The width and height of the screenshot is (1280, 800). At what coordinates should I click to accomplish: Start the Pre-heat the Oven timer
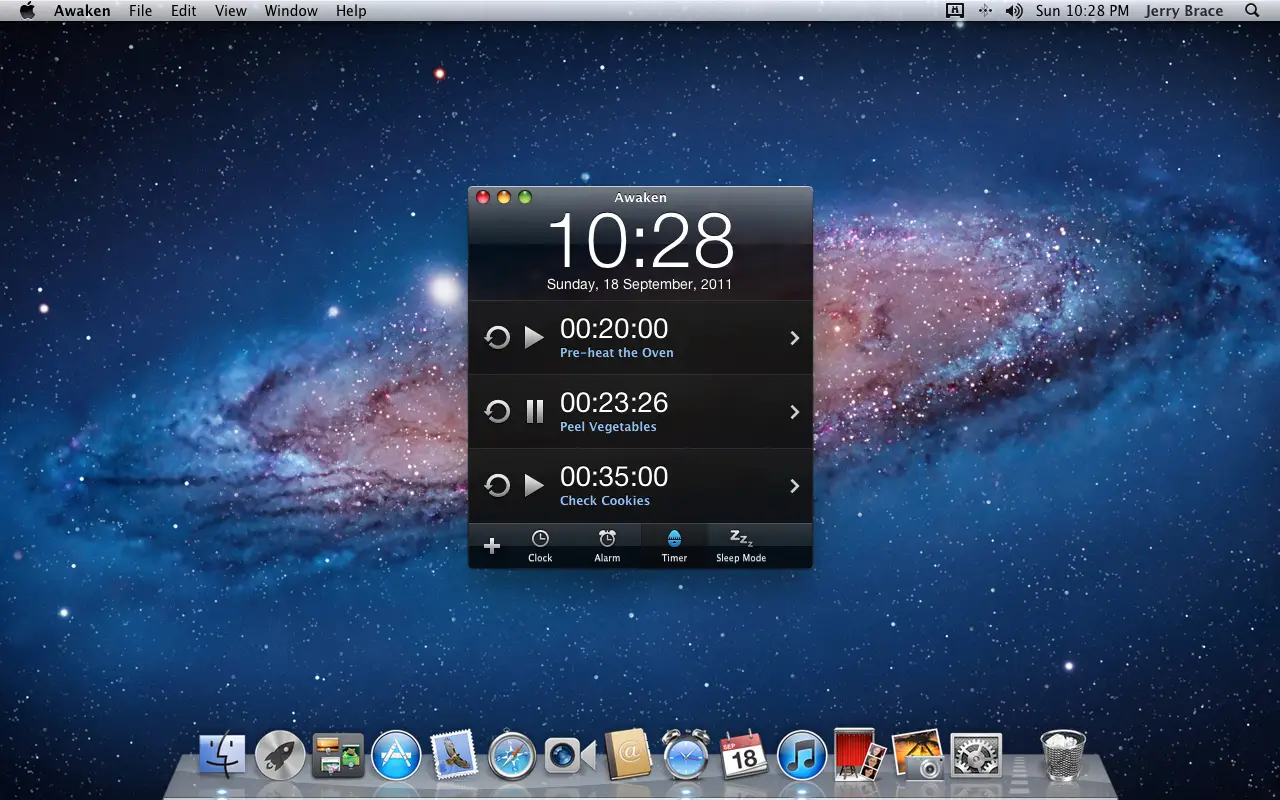click(534, 338)
